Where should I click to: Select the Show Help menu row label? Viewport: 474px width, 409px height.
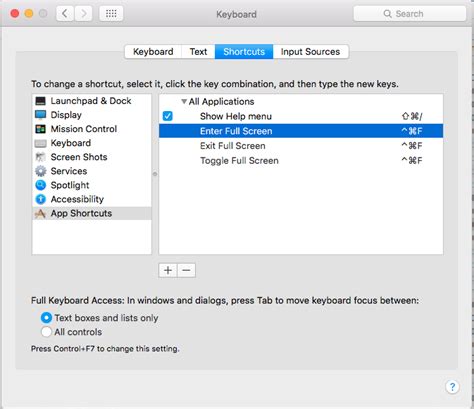coord(236,116)
